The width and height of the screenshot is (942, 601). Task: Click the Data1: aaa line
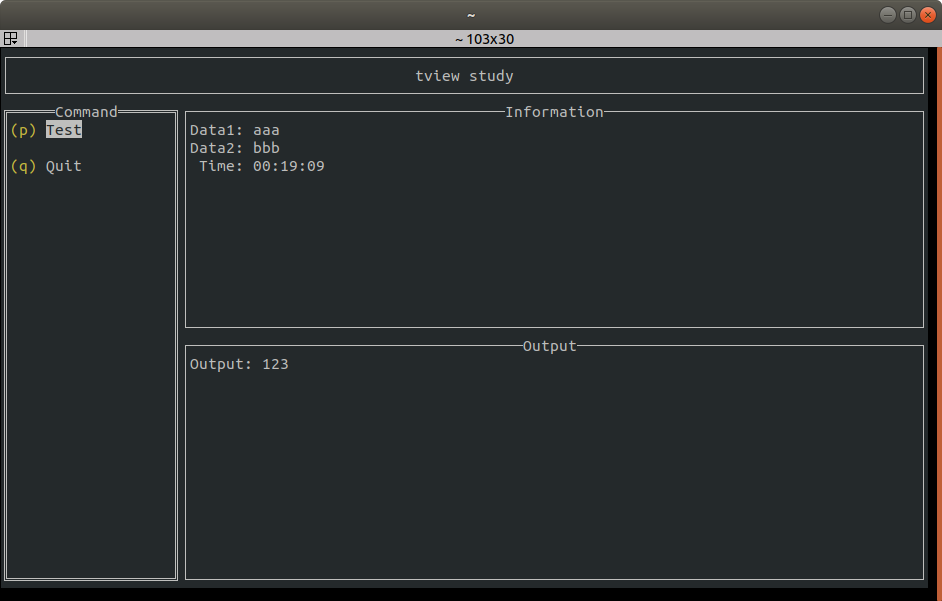[x=234, y=129]
